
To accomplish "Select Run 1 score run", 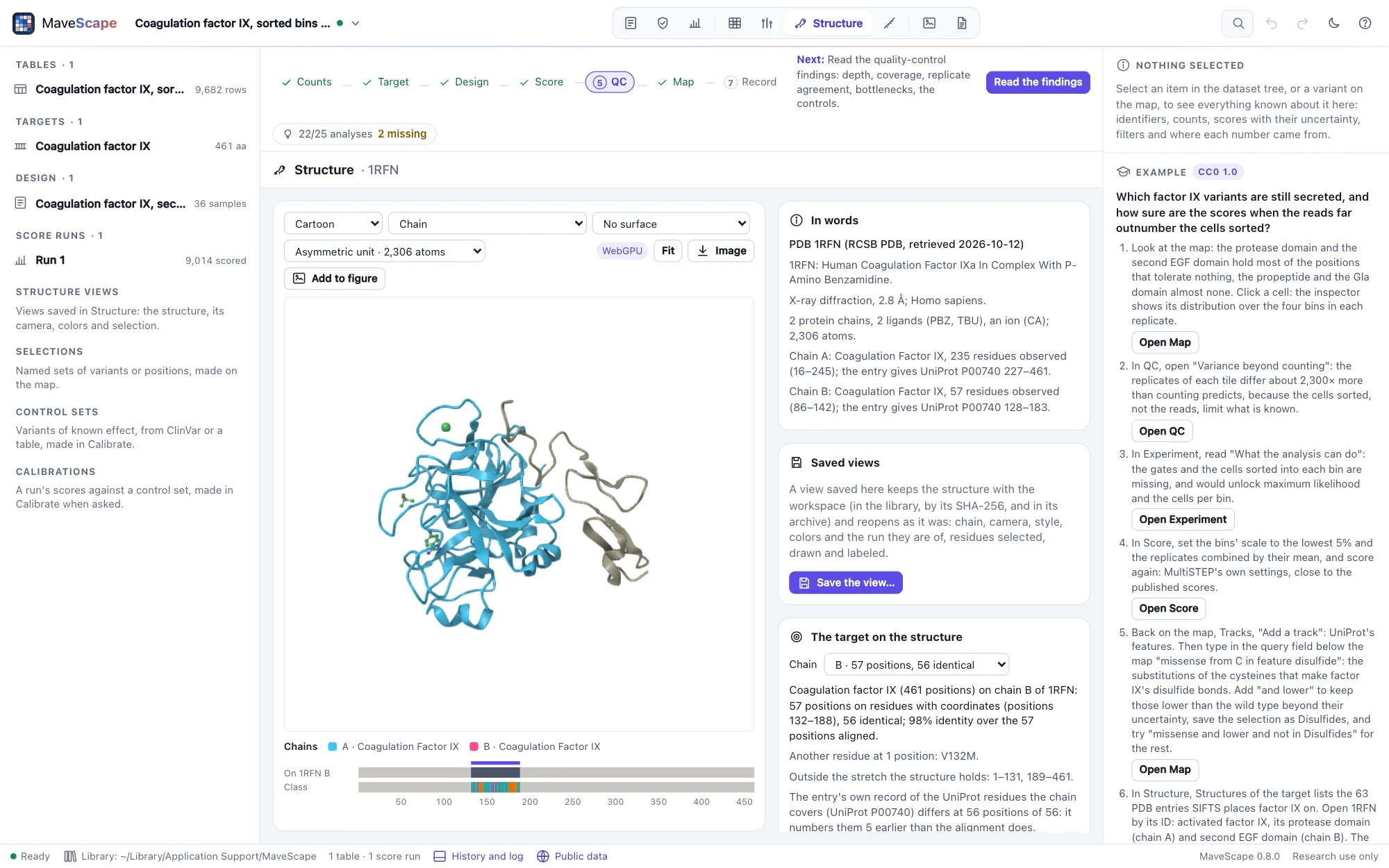I will tap(130, 260).
